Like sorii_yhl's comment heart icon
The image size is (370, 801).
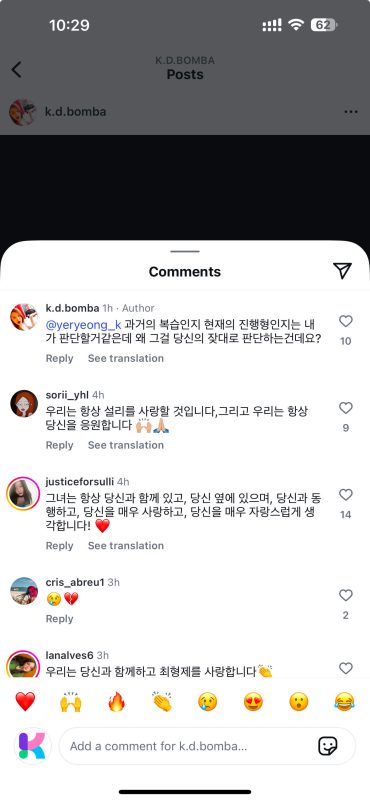[x=346, y=408]
